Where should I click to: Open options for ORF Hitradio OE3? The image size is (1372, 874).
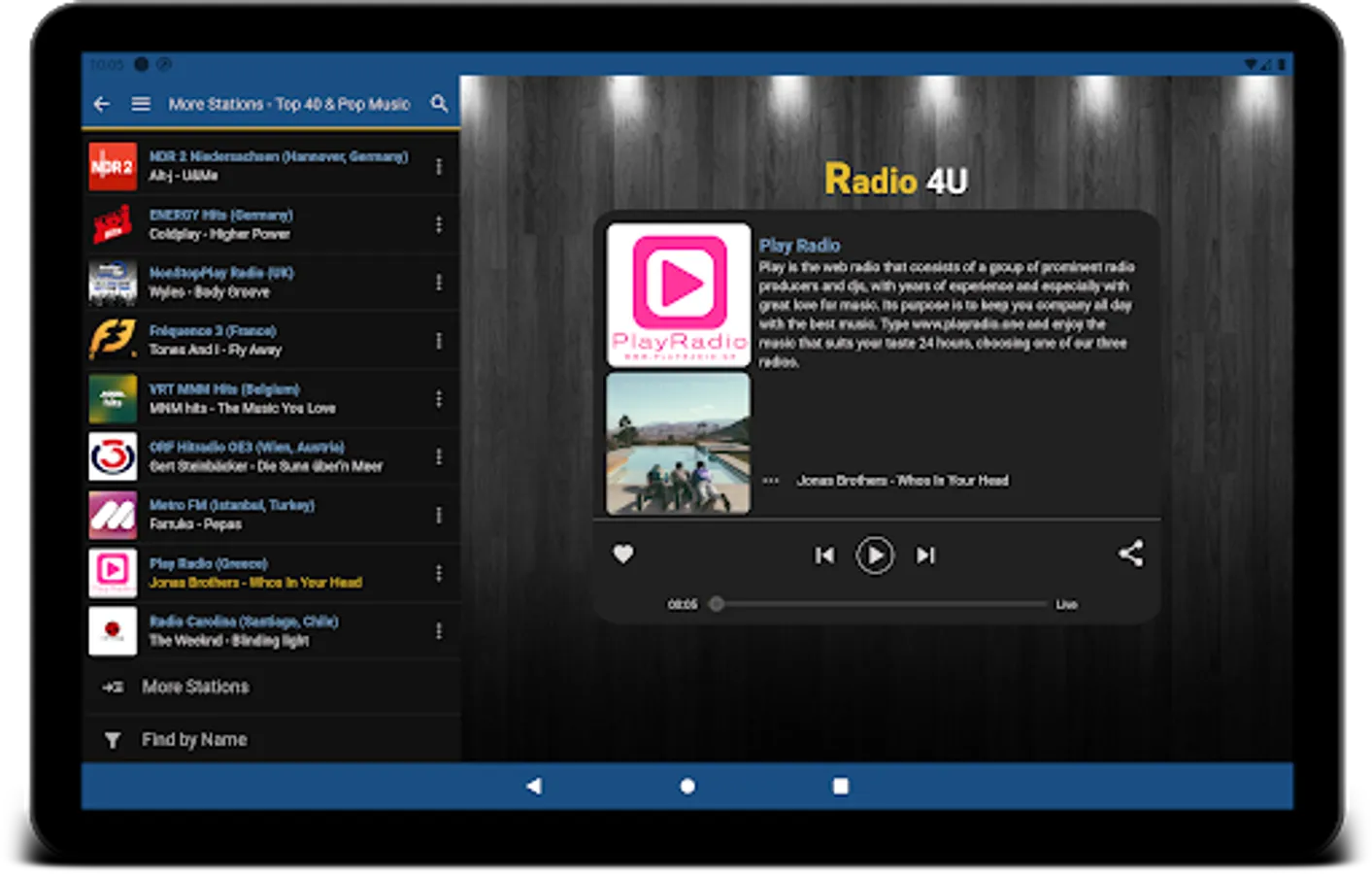pyautogui.click(x=439, y=456)
